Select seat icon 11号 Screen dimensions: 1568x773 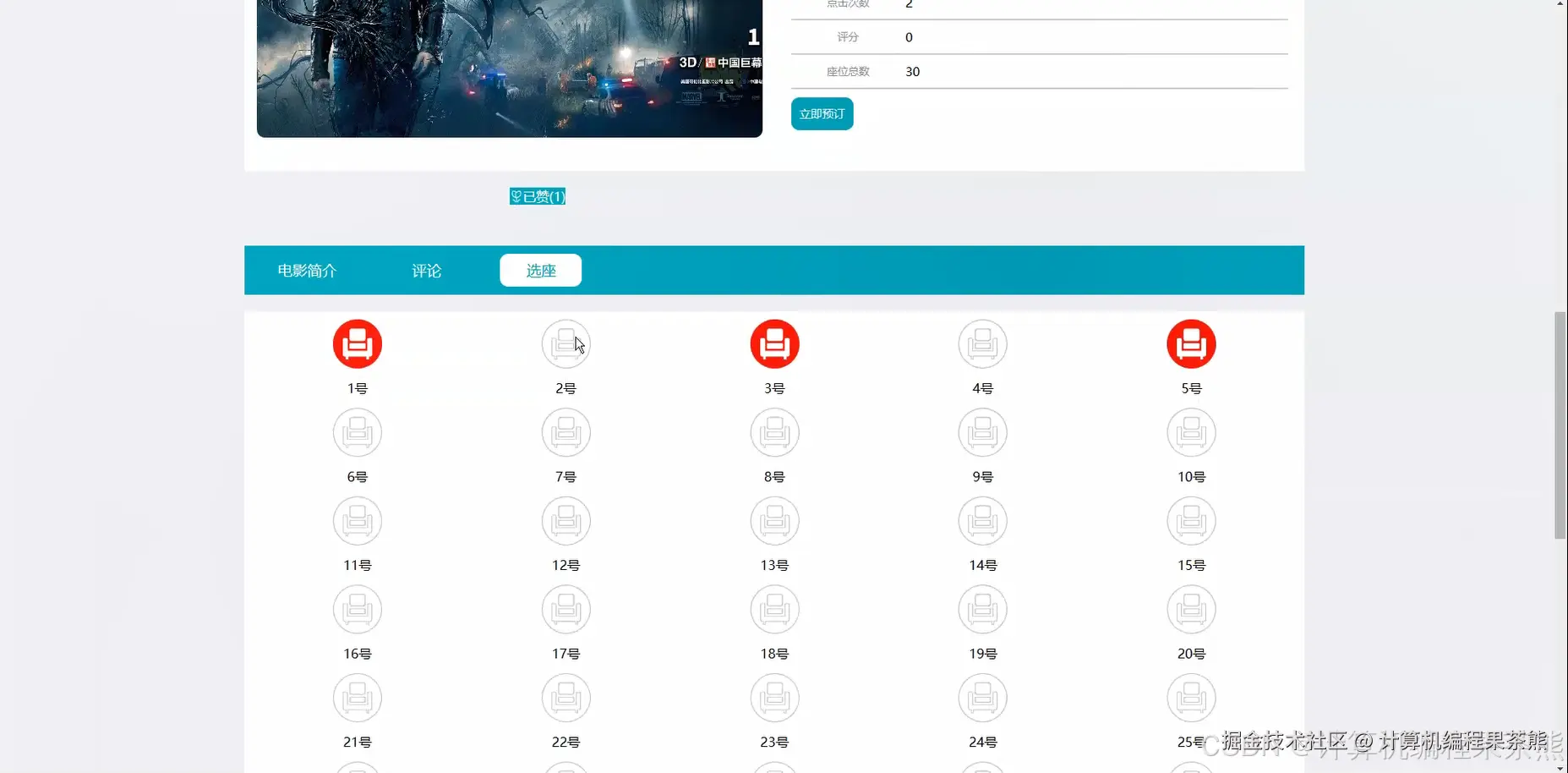[x=358, y=521]
